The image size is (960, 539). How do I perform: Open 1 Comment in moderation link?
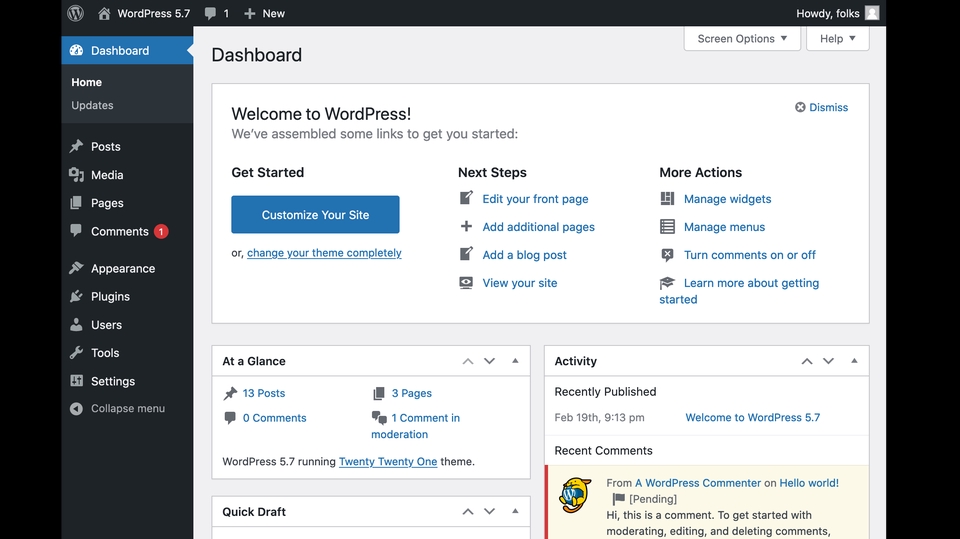point(416,426)
